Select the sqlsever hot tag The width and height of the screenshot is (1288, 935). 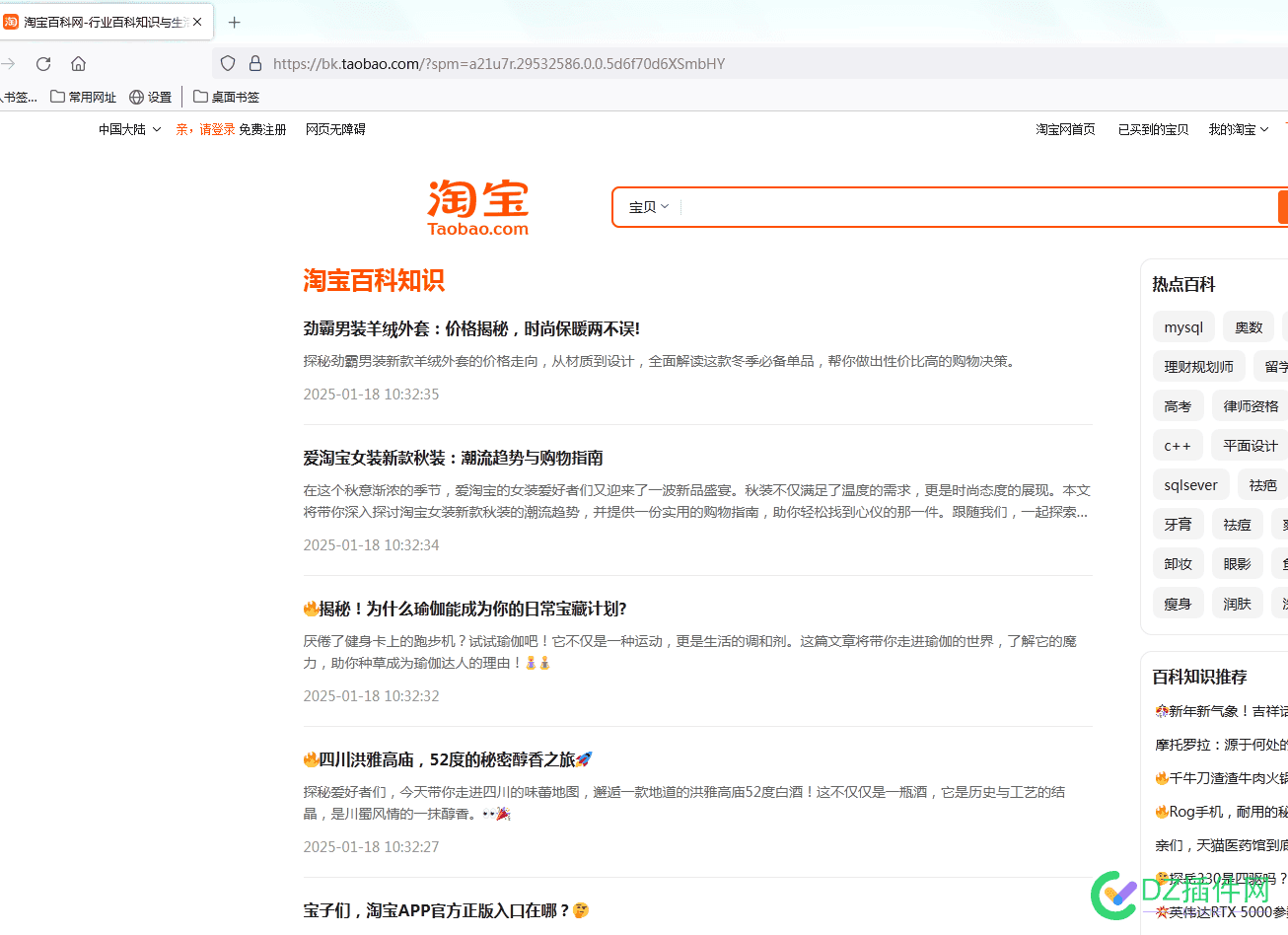coord(1190,485)
